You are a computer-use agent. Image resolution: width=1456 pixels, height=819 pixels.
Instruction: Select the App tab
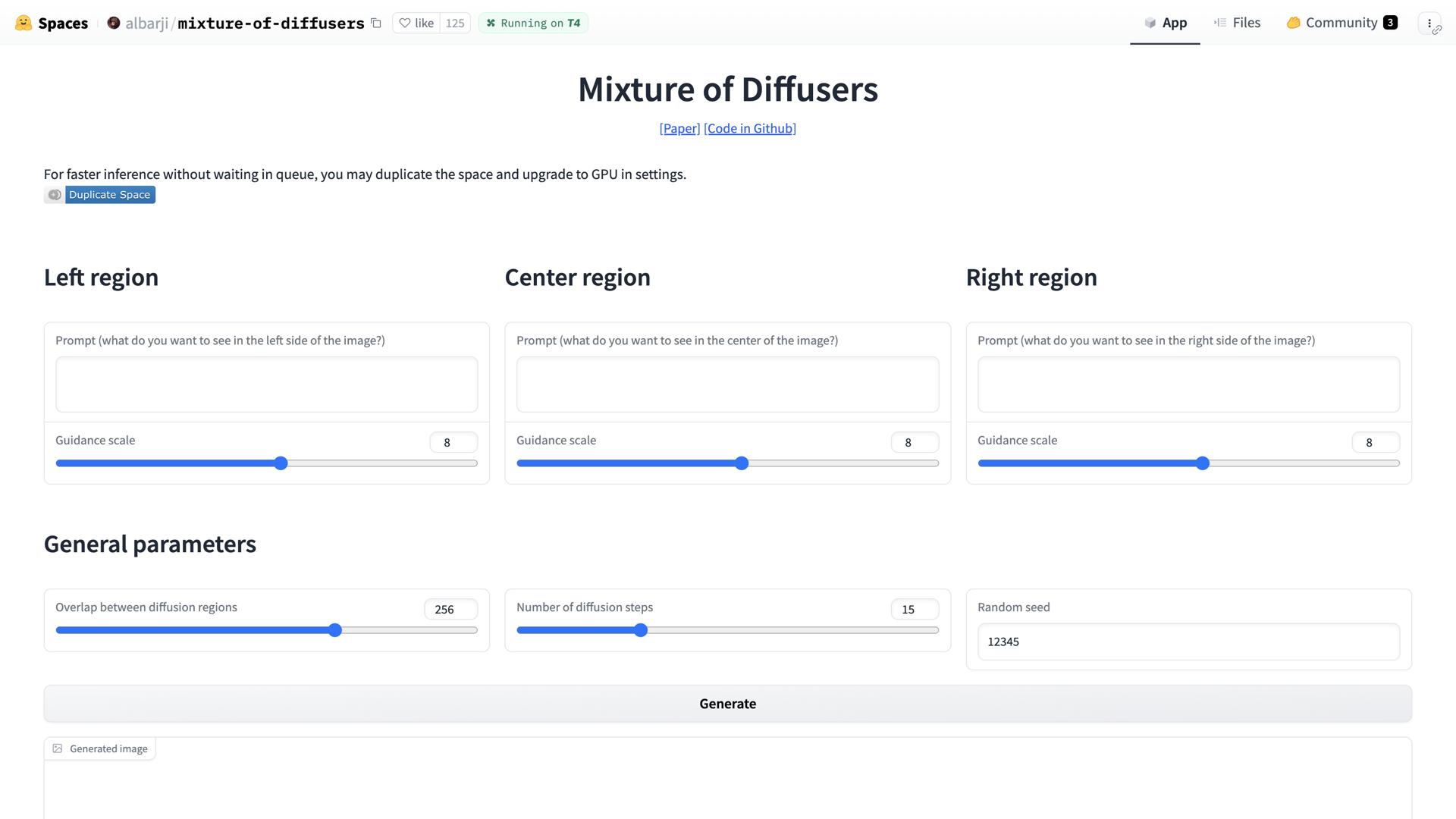point(1165,23)
